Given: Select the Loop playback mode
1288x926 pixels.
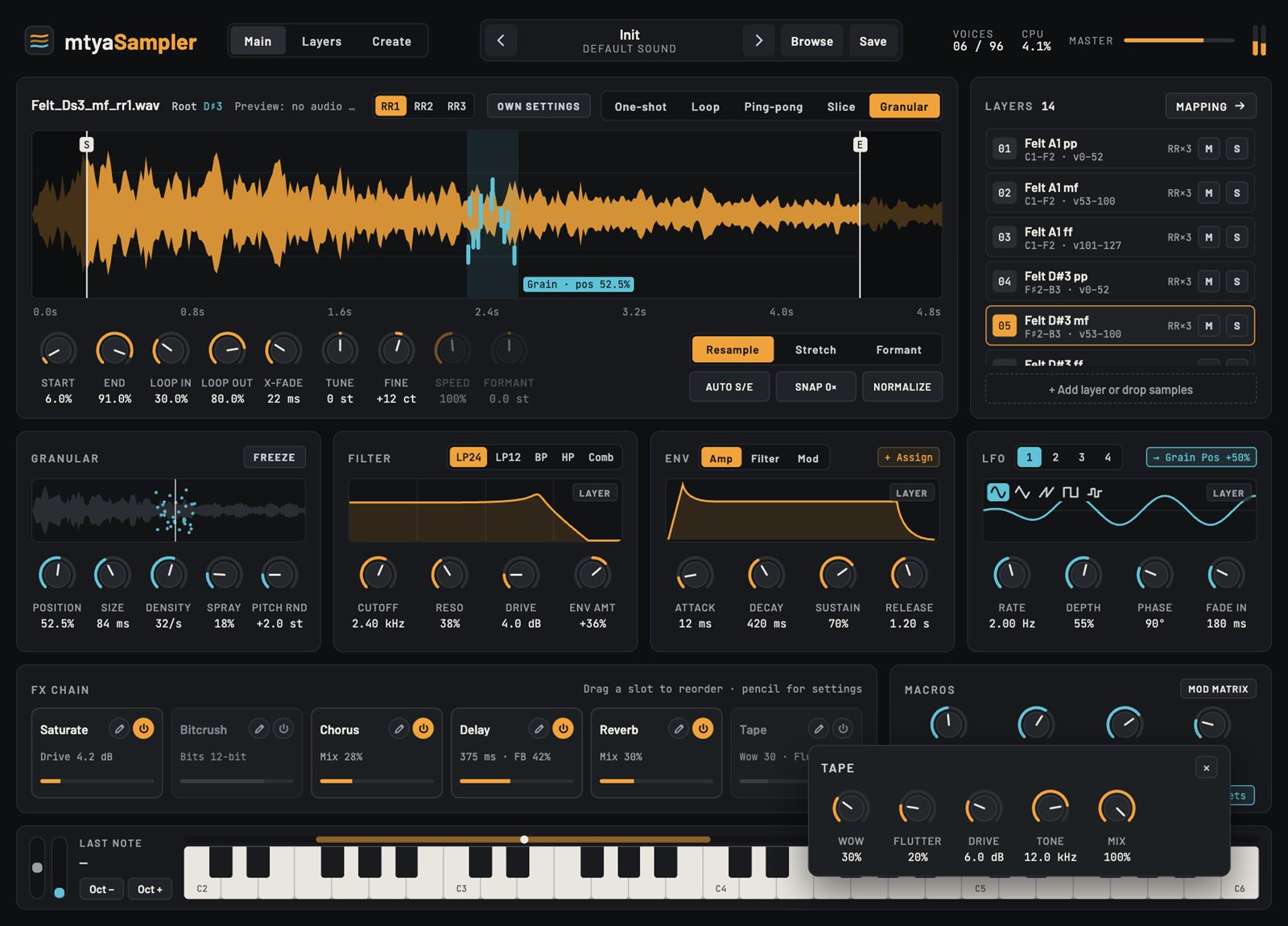Looking at the screenshot, I should [x=705, y=106].
